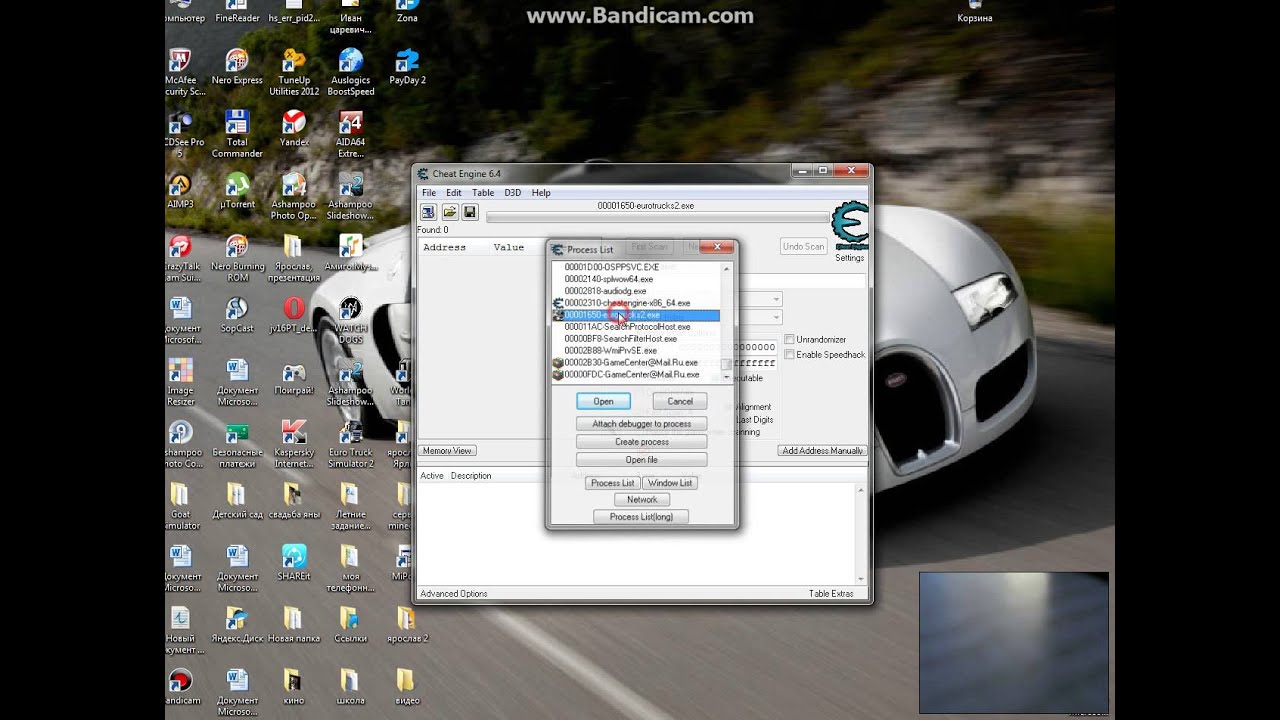This screenshot has height=720, width=1280.
Task: Open the second scan-type dropdown arrow behind the dialog
Action: tap(776, 317)
